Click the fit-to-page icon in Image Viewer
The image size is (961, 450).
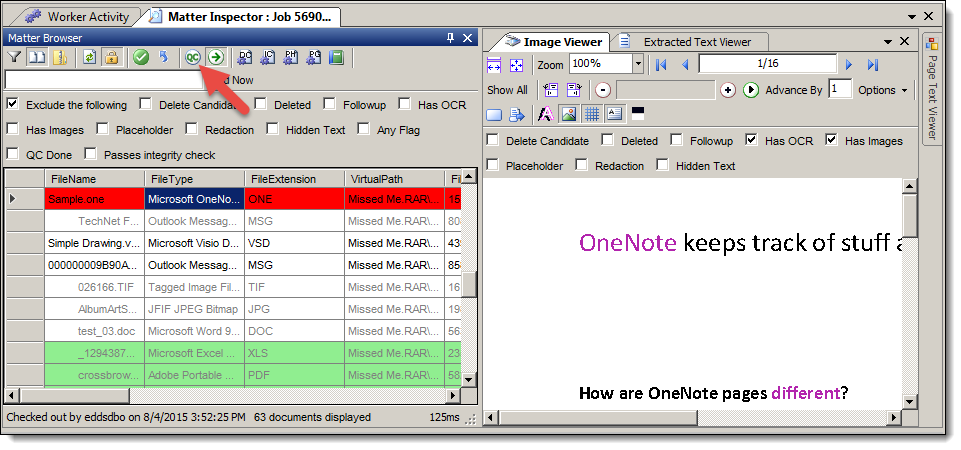(516, 64)
